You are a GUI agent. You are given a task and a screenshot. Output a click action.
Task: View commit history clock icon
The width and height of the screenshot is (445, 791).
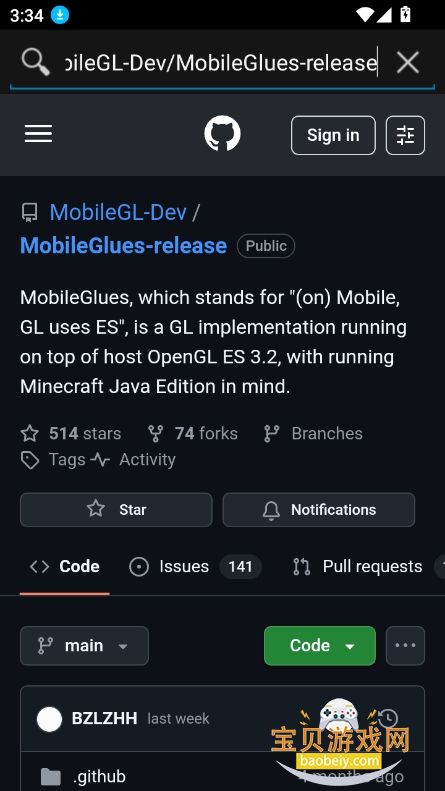click(387, 718)
